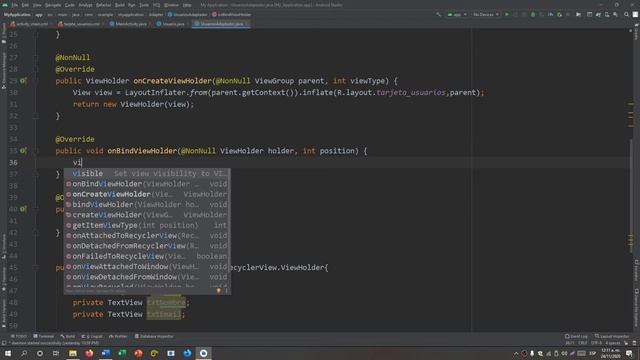Open the Windows notification center icon

pyautogui.click(x=629, y=353)
